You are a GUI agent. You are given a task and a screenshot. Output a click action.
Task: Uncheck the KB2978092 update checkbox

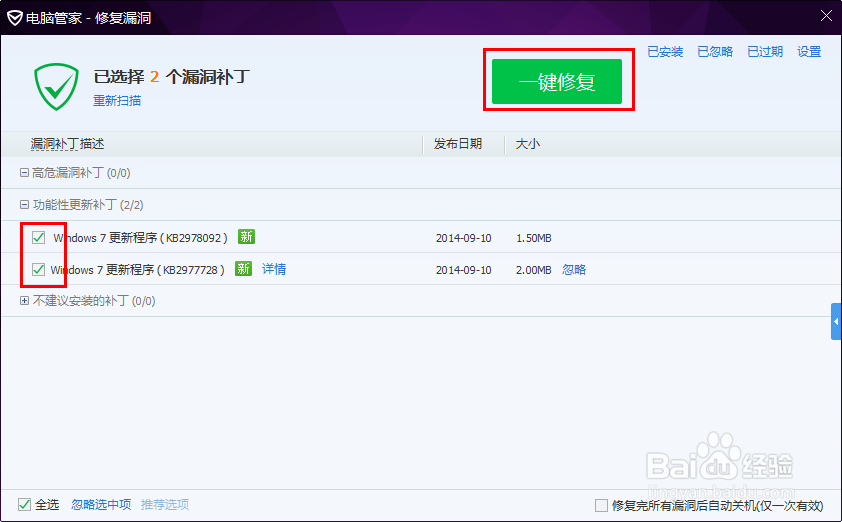point(38,237)
